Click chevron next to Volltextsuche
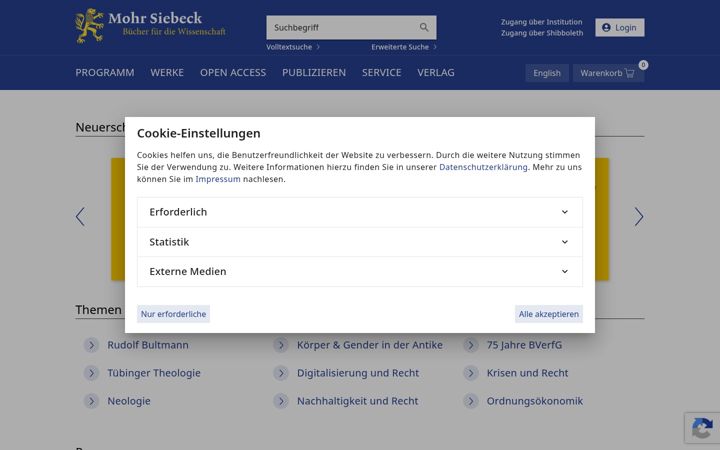Viewport: 720px width, 450px height. [318, 47]
